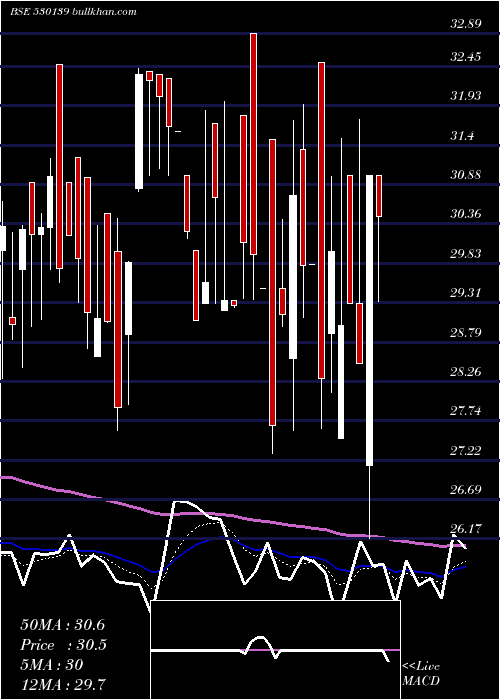The height and width of the screenshot is (700, 500).
Task: Click the <<Live MACD label
Action: coord(421,674)
